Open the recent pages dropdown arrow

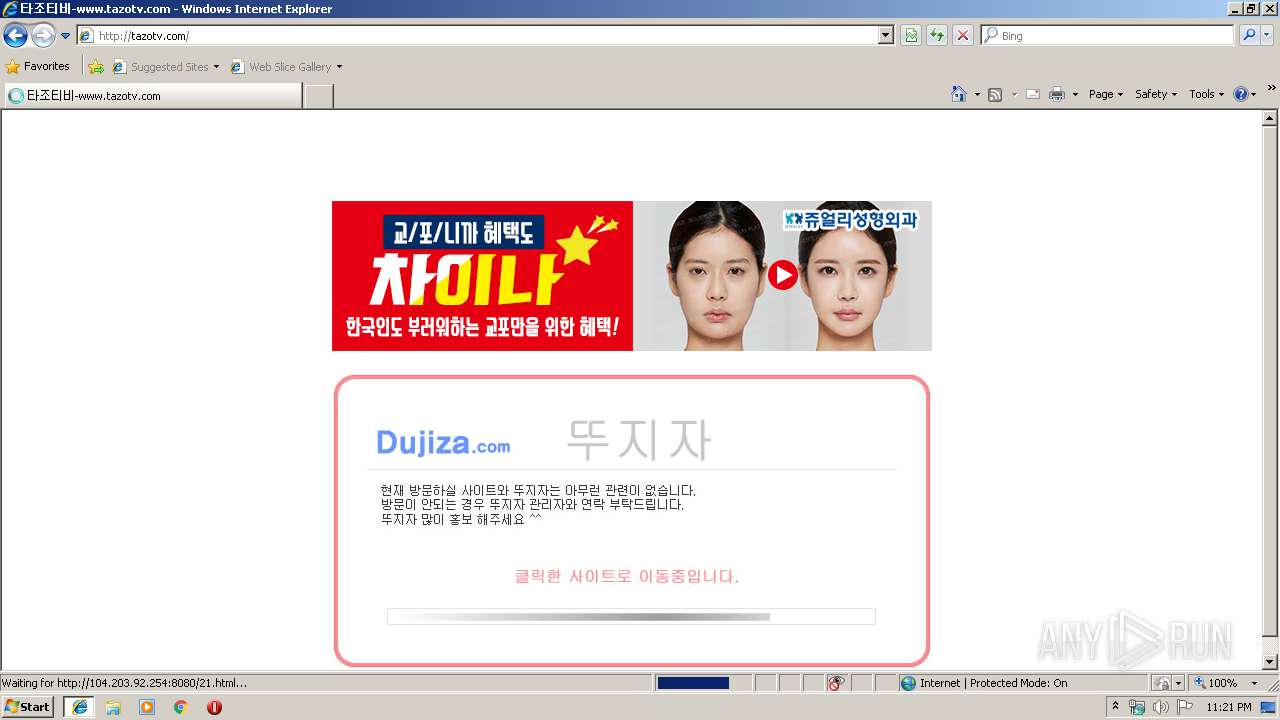click(x=65, y=36)
